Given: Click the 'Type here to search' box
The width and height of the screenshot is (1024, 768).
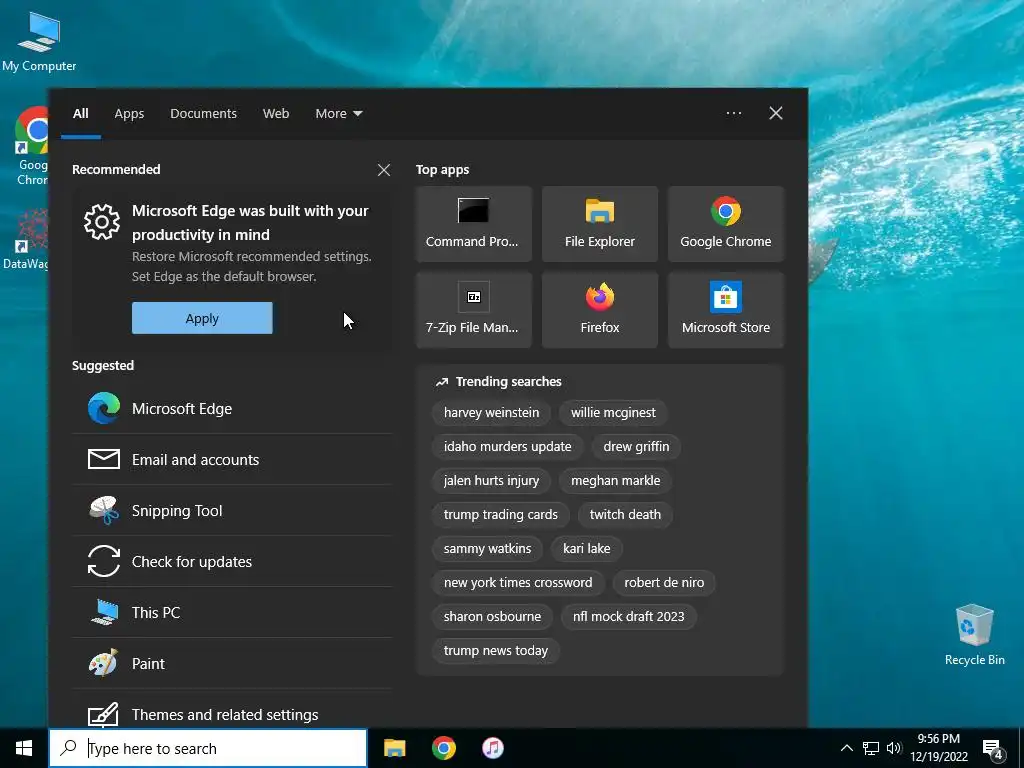Looking at the screenshot, I should pyautogui.click(x=208, y=748).
